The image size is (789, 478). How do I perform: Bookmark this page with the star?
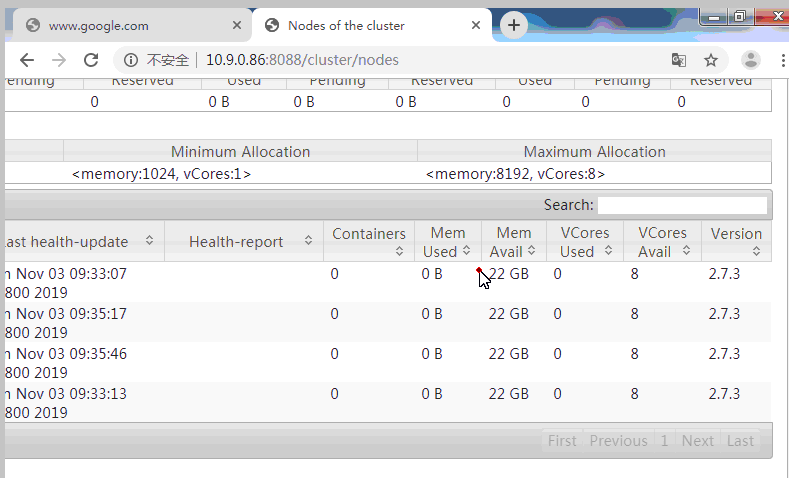coord(711,60)
